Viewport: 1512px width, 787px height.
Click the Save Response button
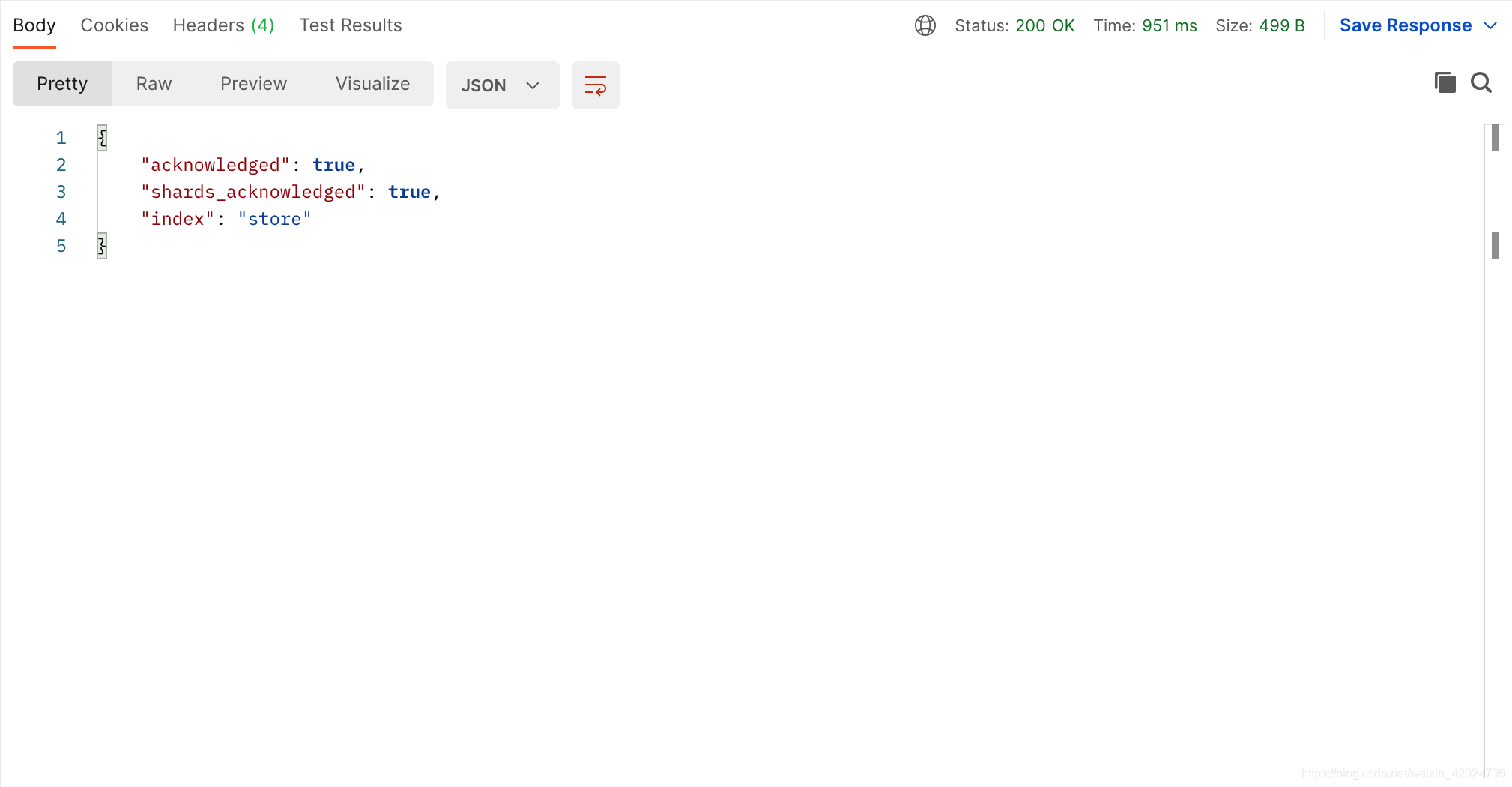pos(1406,25)
